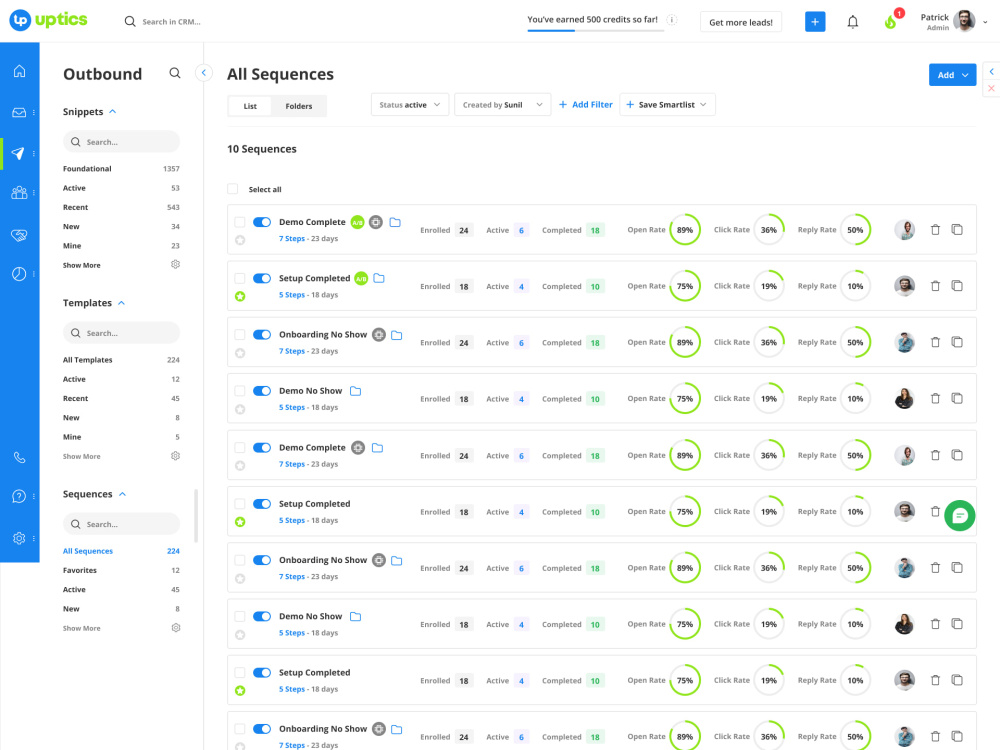Delete the first Demo Complete sequence

(935, 230)
